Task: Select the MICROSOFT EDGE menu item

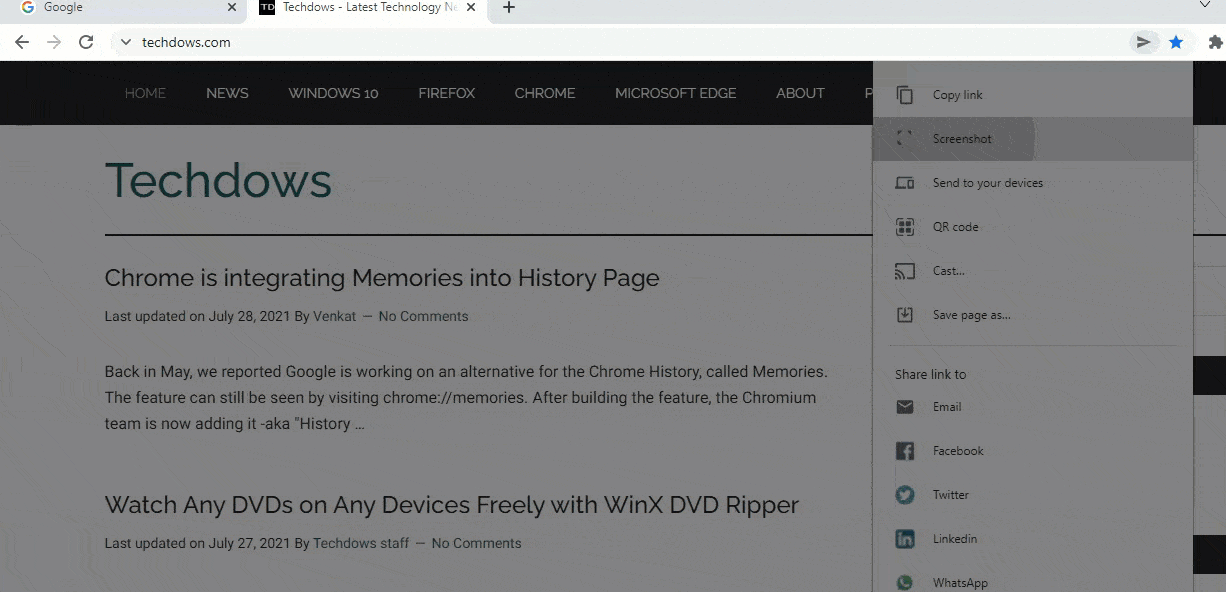Action: (675, 93)
